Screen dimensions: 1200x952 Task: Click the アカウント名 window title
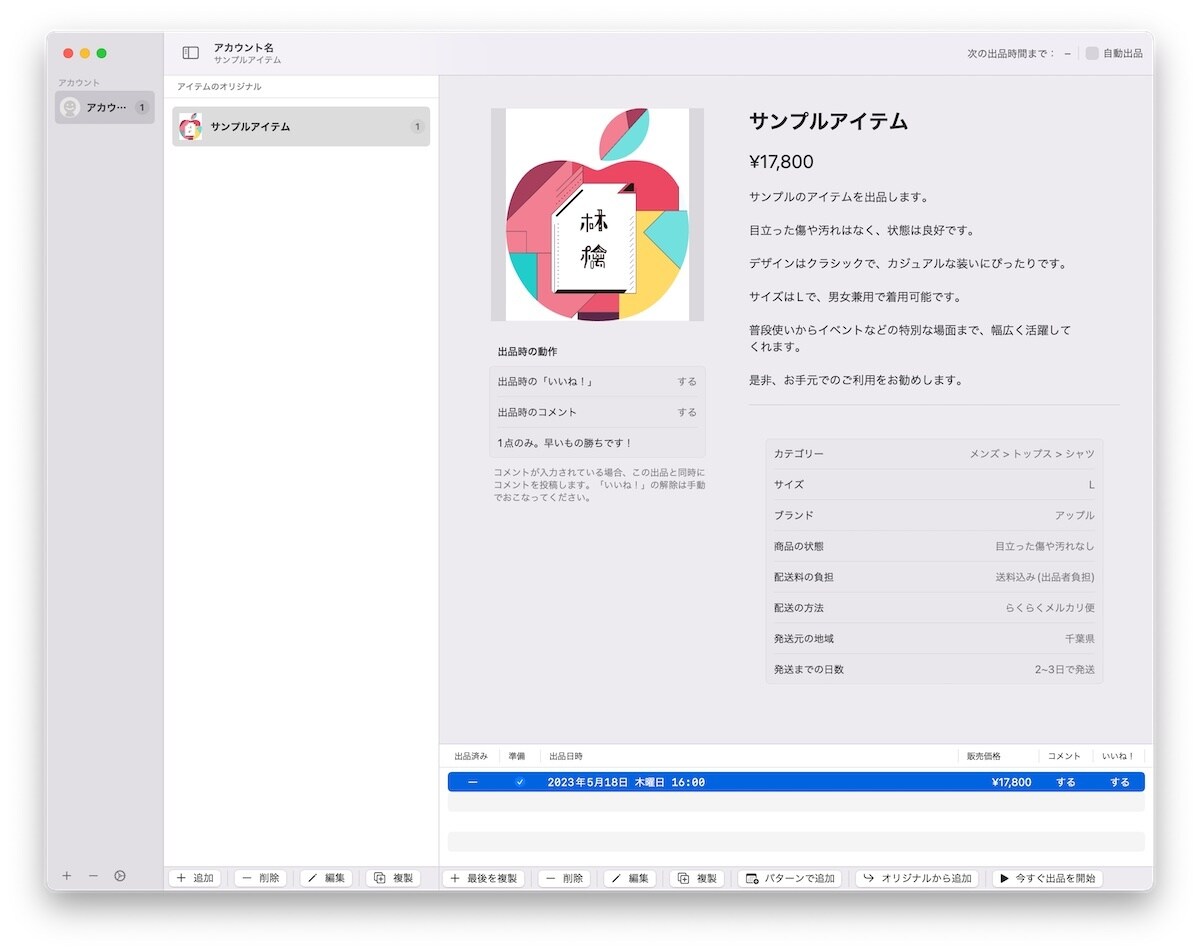coord(243,47)
